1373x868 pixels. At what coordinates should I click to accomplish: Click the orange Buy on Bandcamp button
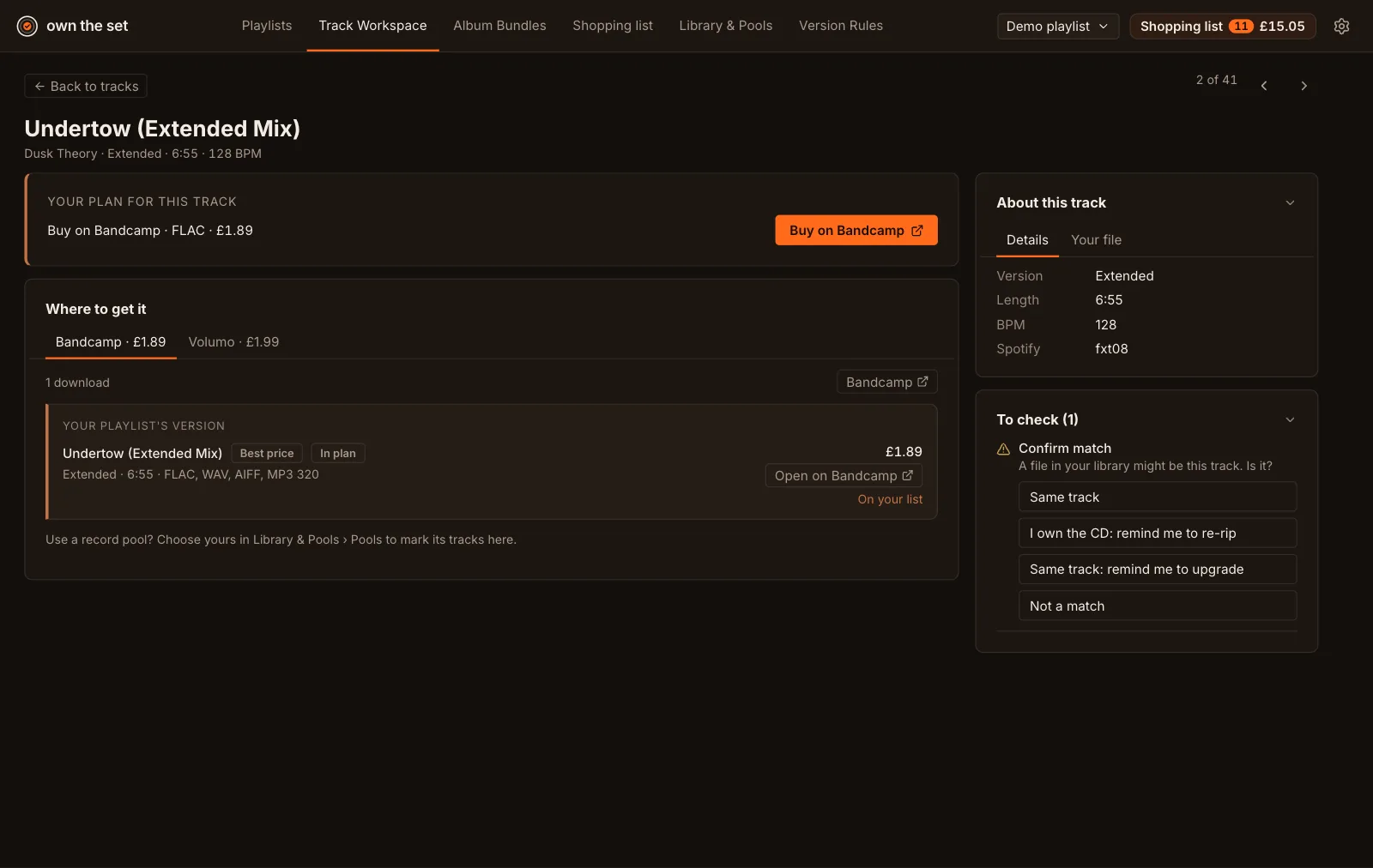click(x=856, y=230)
